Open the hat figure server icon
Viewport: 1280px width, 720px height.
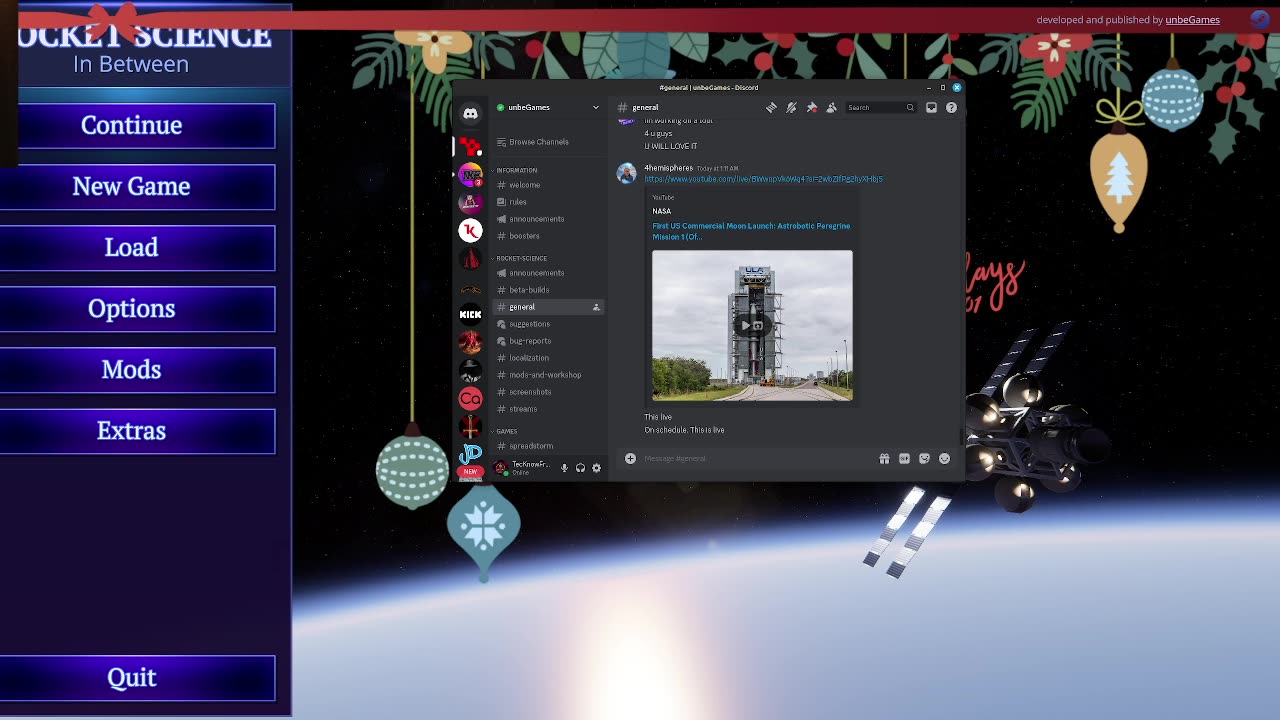click(470, 370)
